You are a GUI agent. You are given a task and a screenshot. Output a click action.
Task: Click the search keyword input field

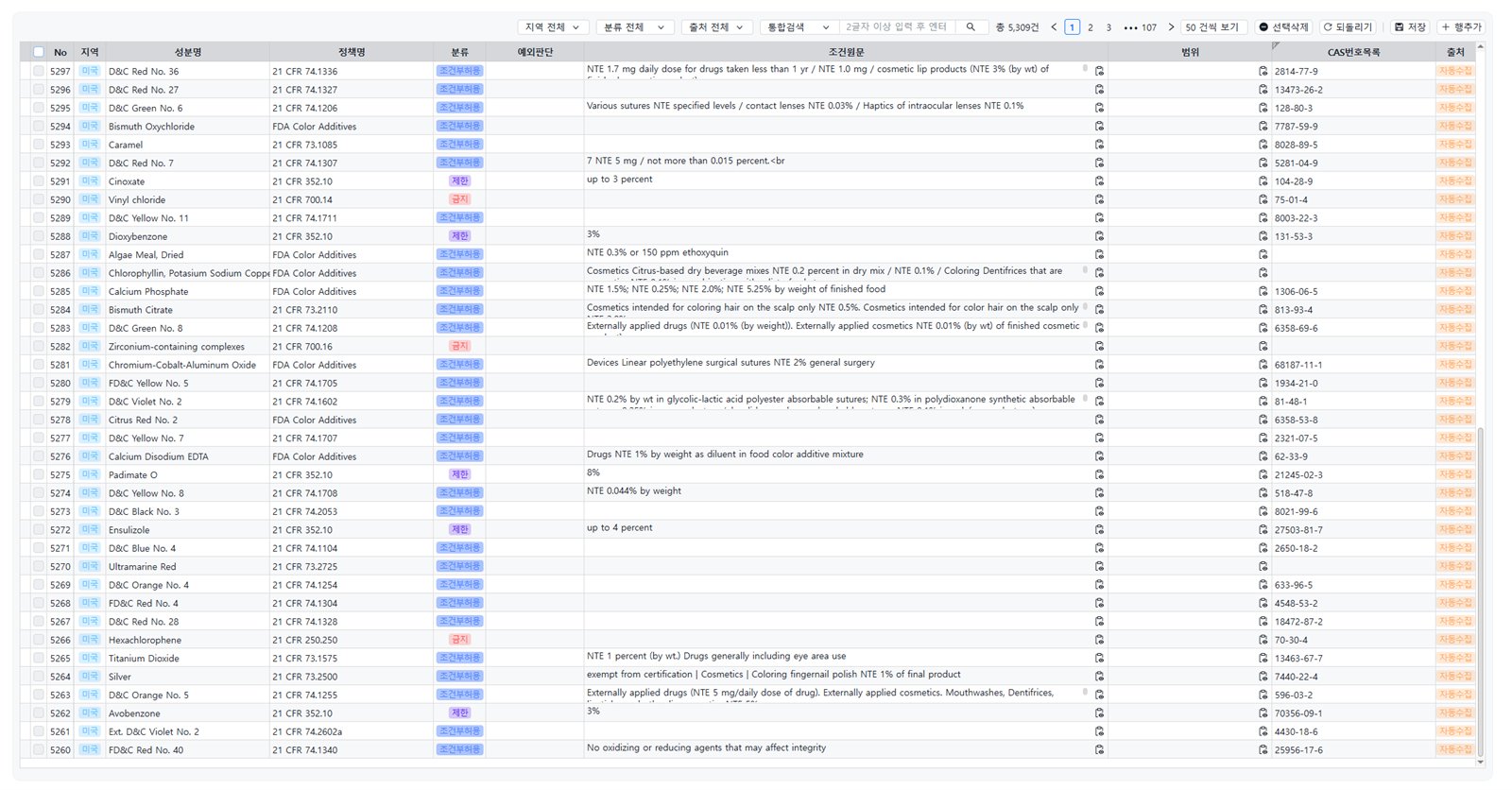coord(898,27)
